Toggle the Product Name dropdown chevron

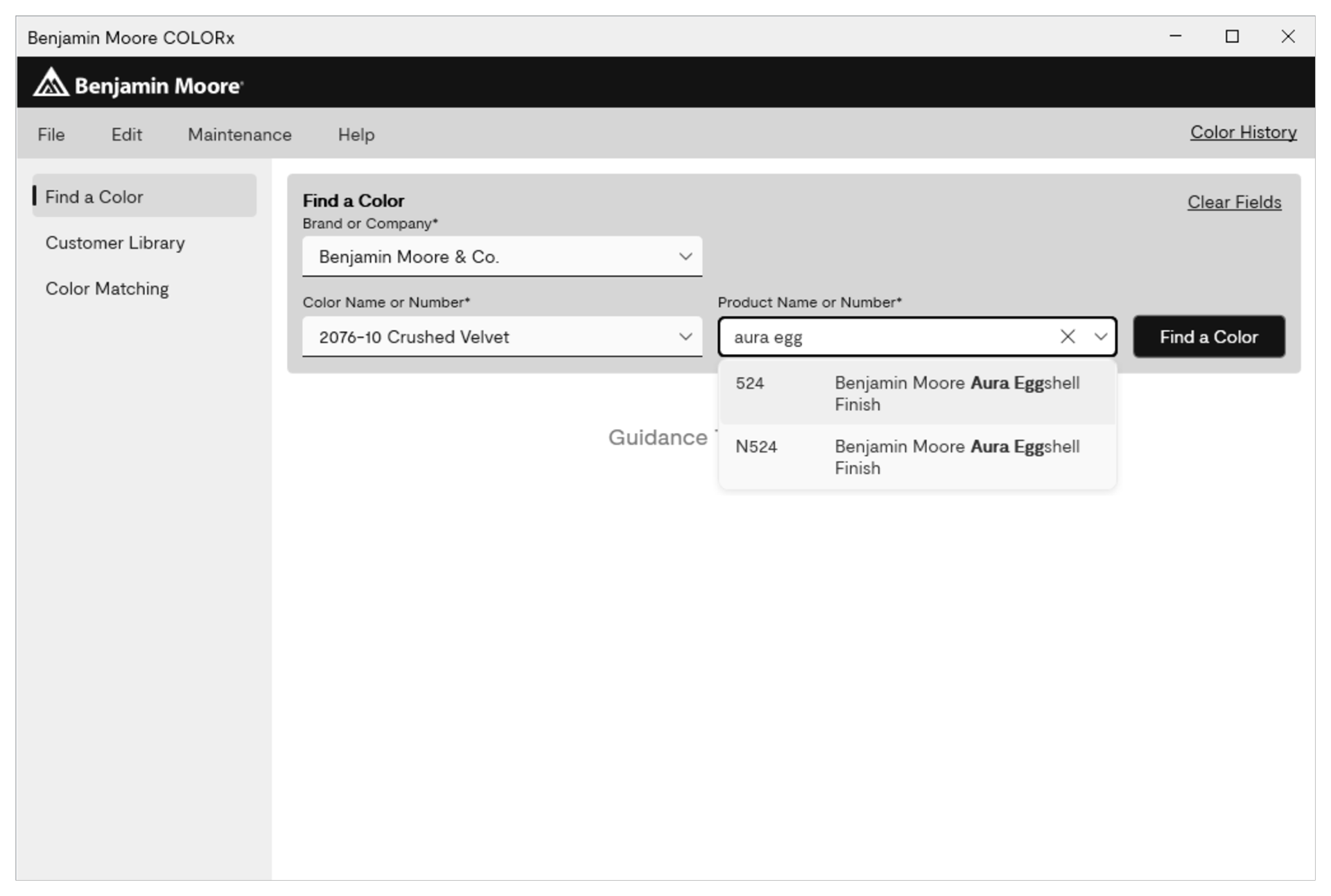coord(1100,337)
